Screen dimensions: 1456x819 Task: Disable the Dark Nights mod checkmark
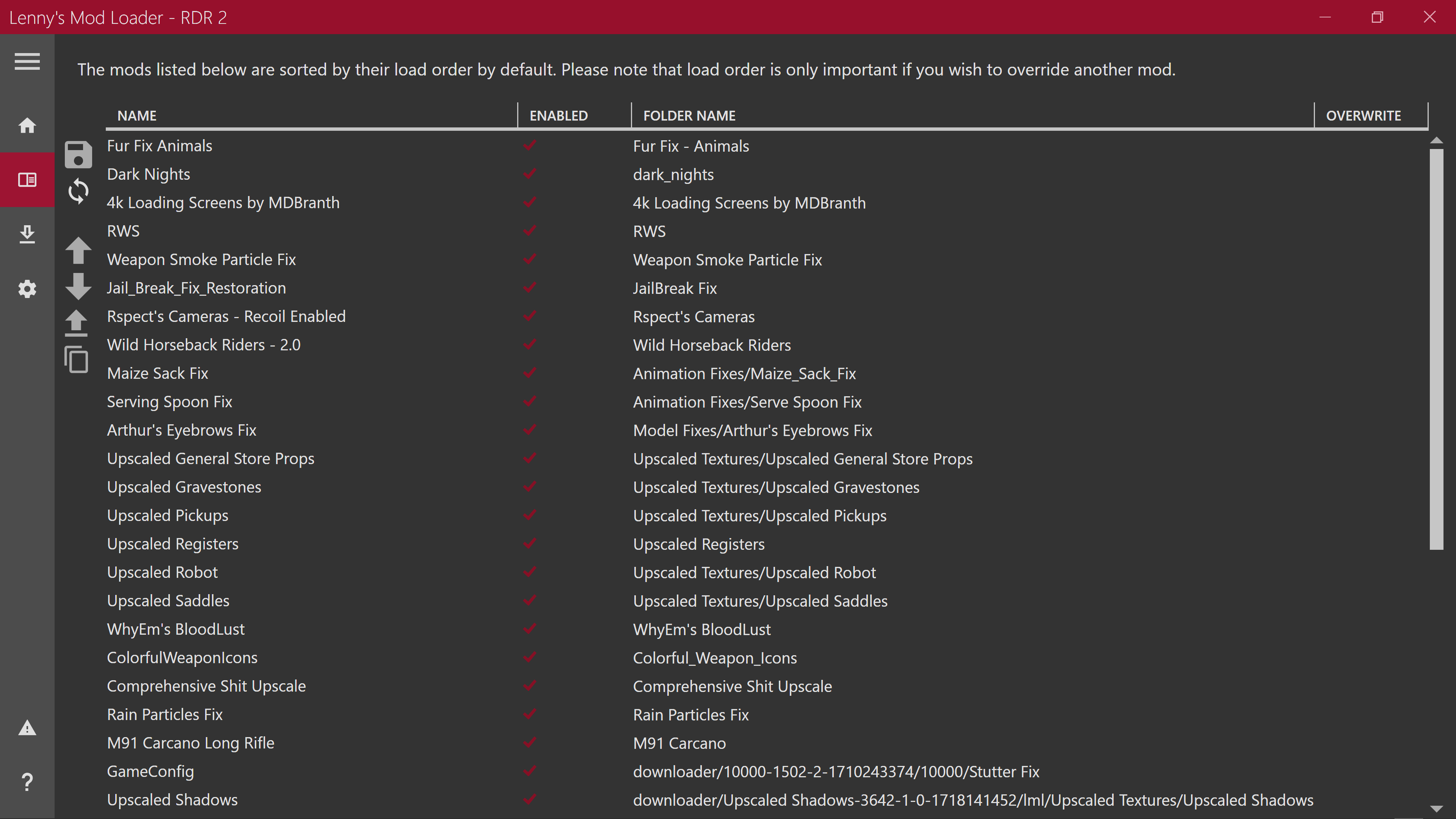click(530, 174)
